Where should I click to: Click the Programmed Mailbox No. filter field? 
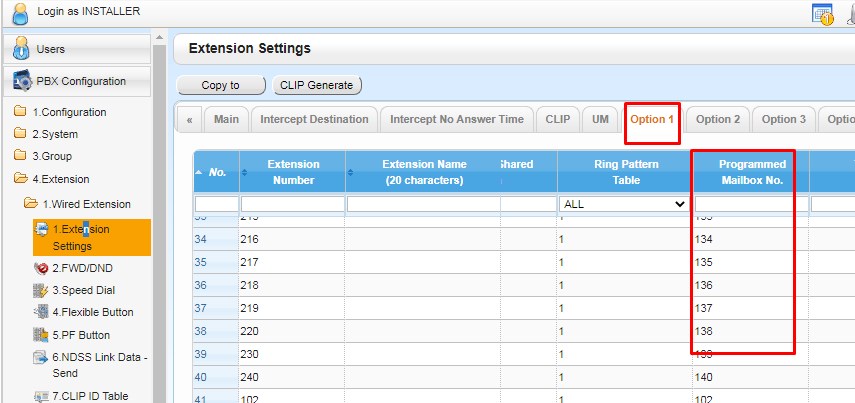(x=751, y=204)
